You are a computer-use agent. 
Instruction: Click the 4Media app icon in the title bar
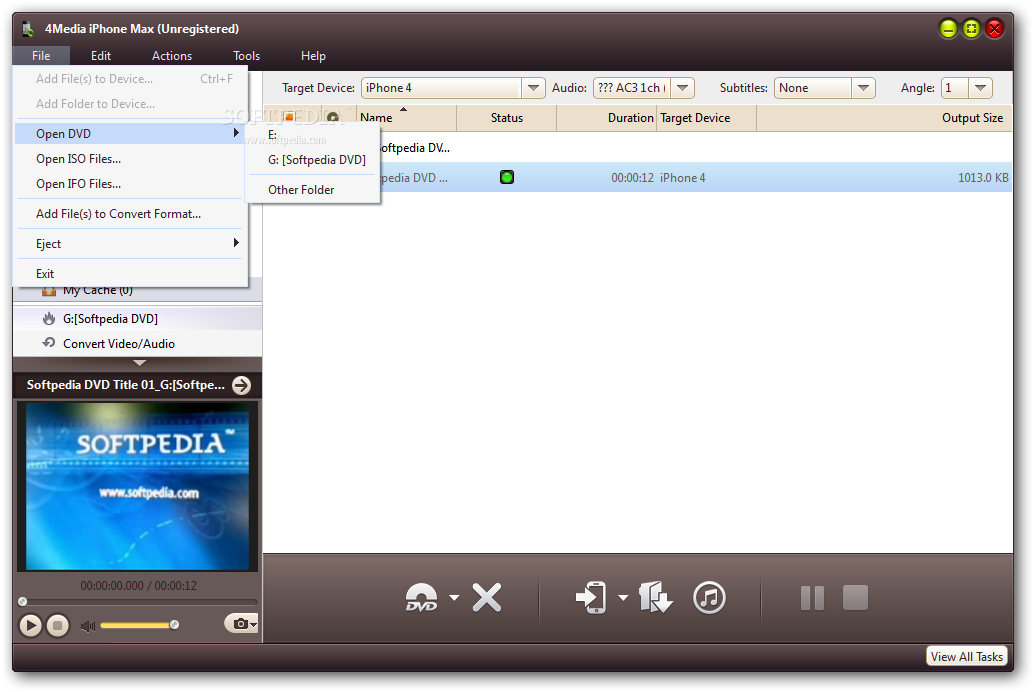[x=28, y=29]
